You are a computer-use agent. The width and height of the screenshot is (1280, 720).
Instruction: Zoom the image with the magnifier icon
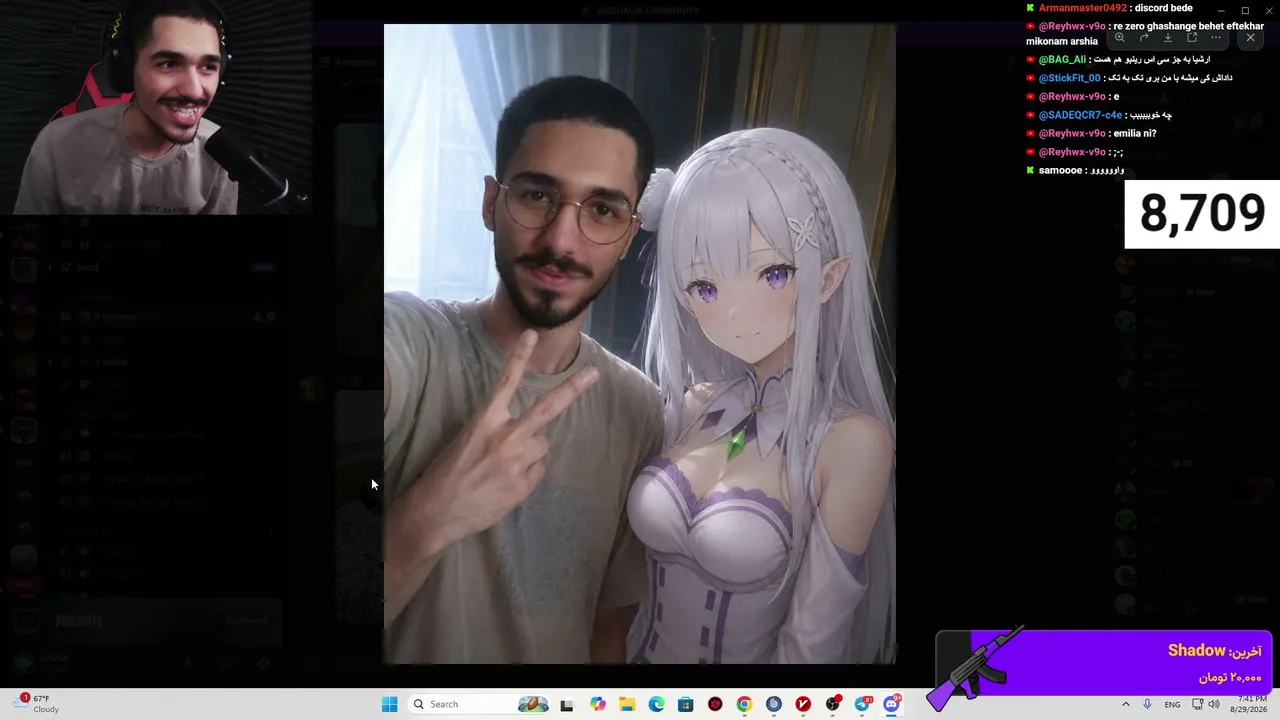1120,38
